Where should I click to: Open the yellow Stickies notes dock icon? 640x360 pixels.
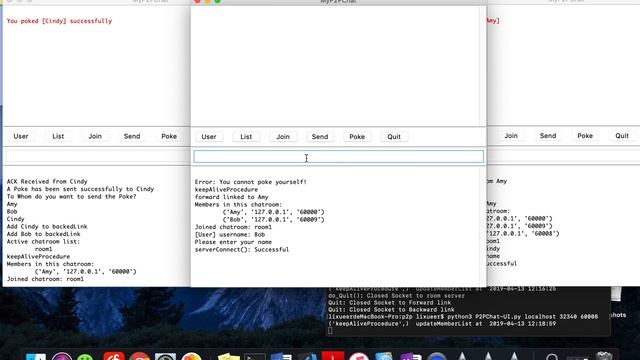[229, 356]
